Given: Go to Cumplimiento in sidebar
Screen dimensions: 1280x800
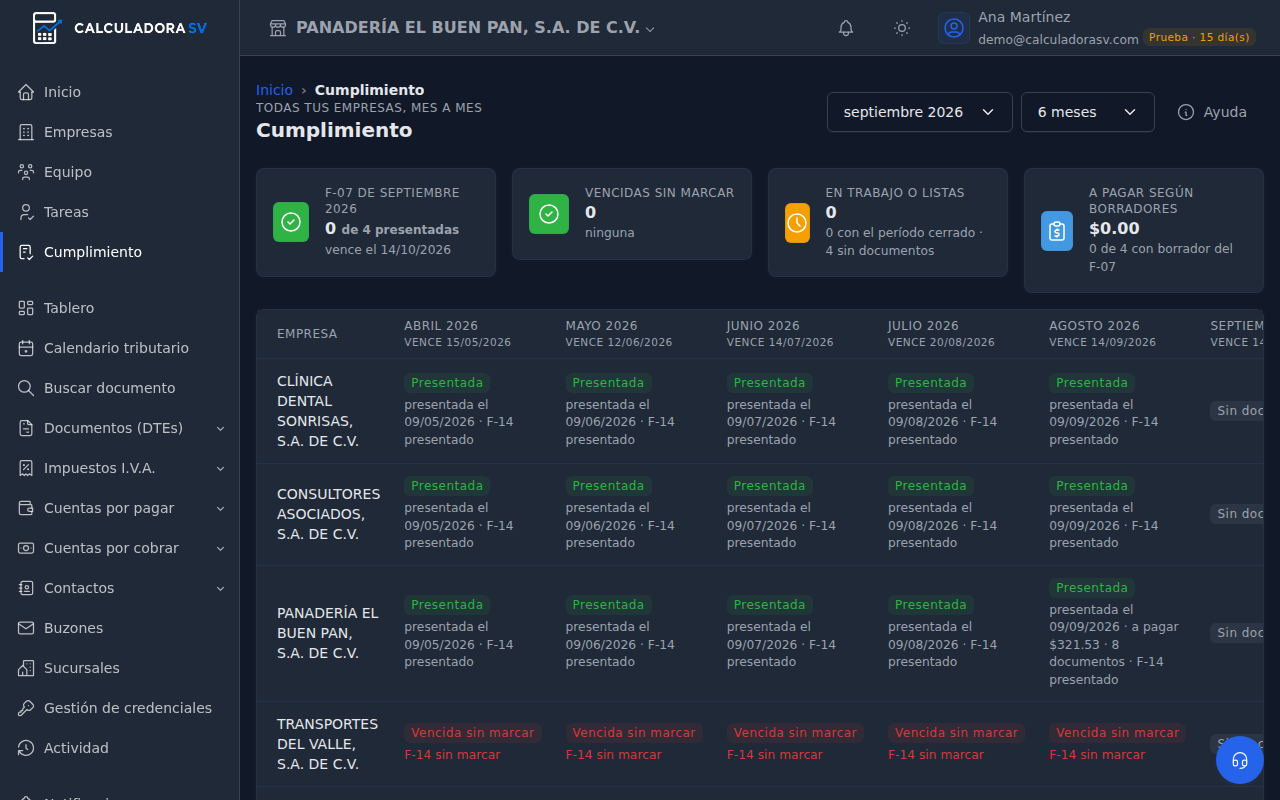Looking at the screenshot, I should pos(120,252).
